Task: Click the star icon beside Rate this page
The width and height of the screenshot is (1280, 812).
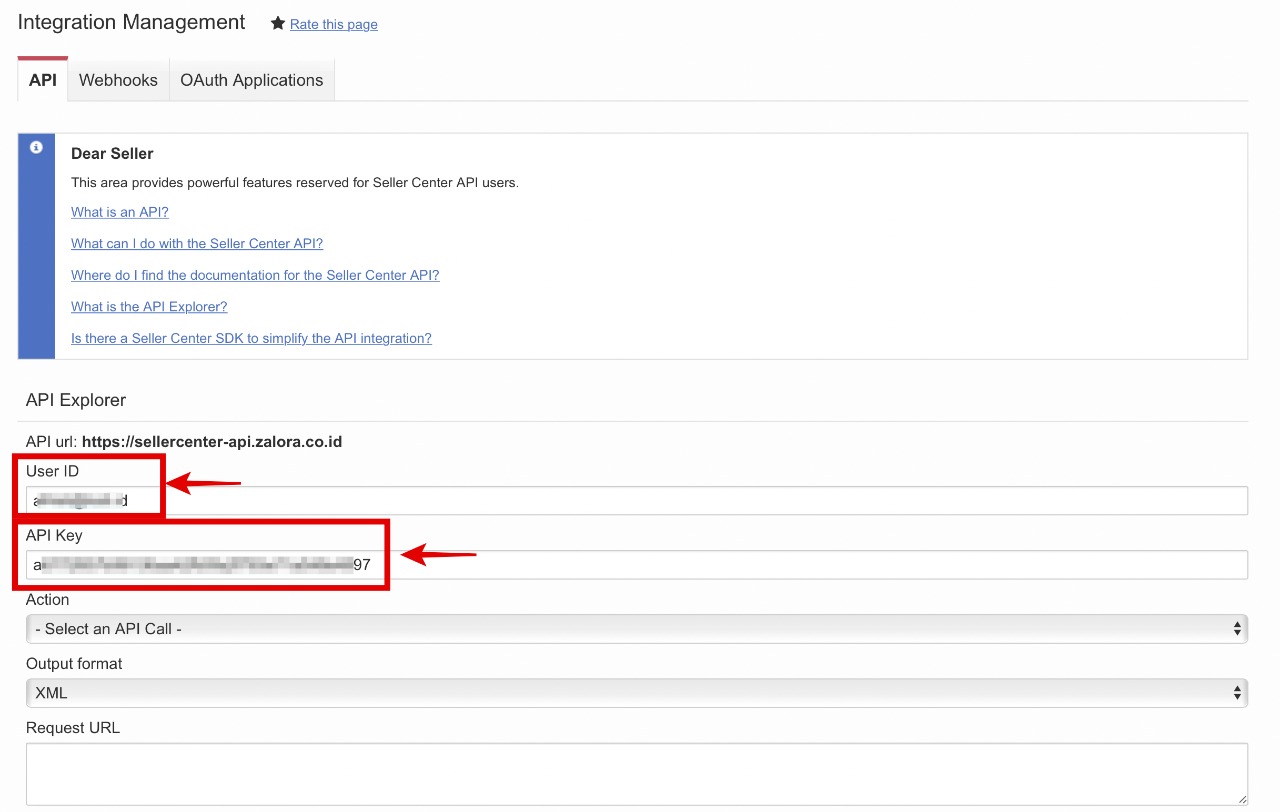Action: [278, 24]
